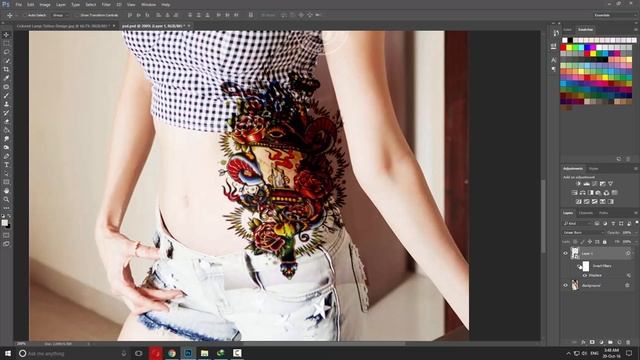Screen dimensions: 640x360
Task: Click the Smart Filters mask thumbnail
Action: (x=586, y=266)
